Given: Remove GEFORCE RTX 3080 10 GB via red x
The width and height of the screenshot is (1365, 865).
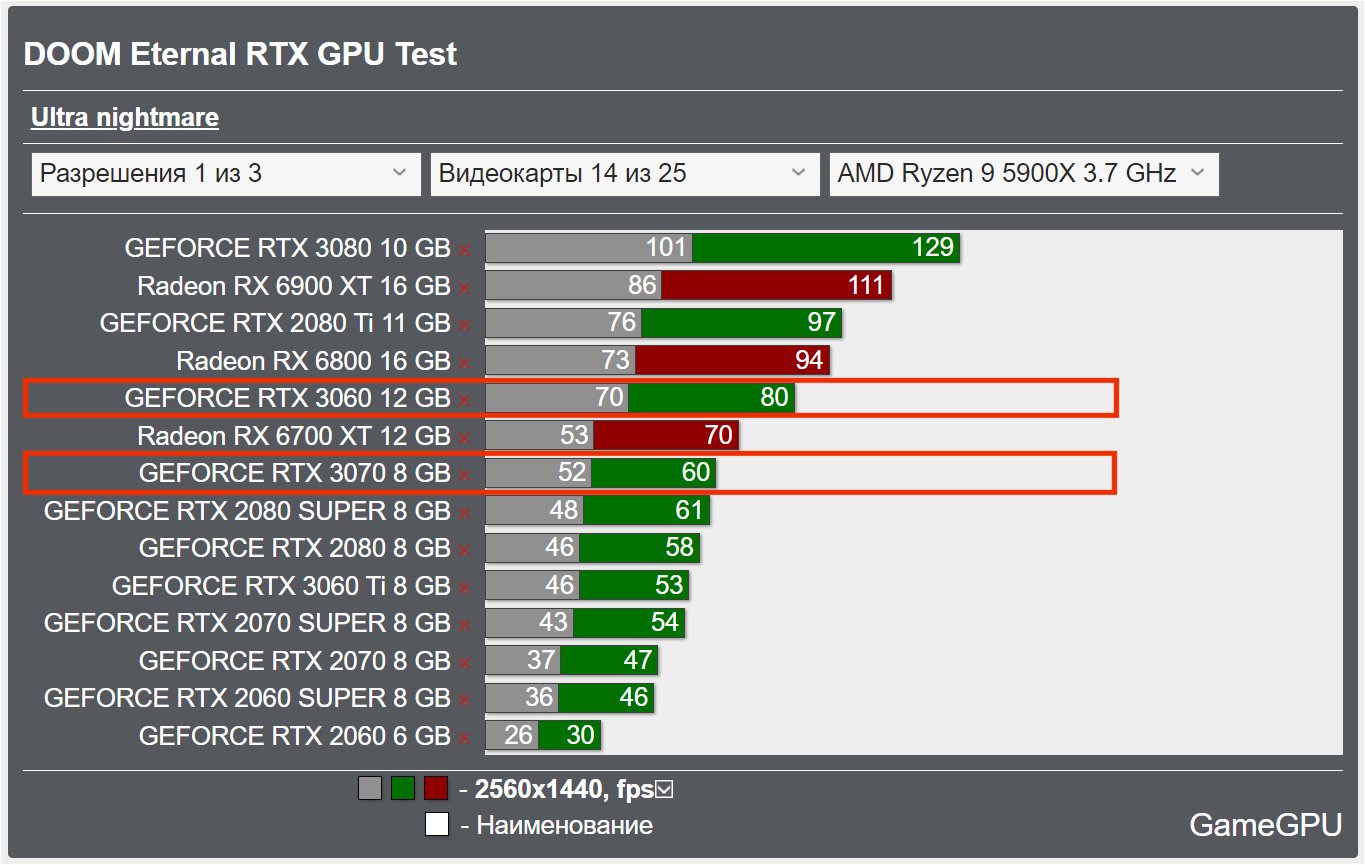Looking at the screenshot, I should click(x=465, y=250).
